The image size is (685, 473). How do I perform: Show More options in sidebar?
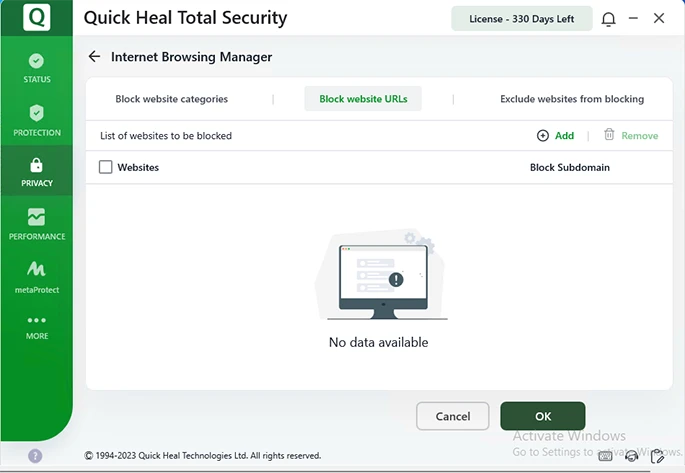(37, 327)
